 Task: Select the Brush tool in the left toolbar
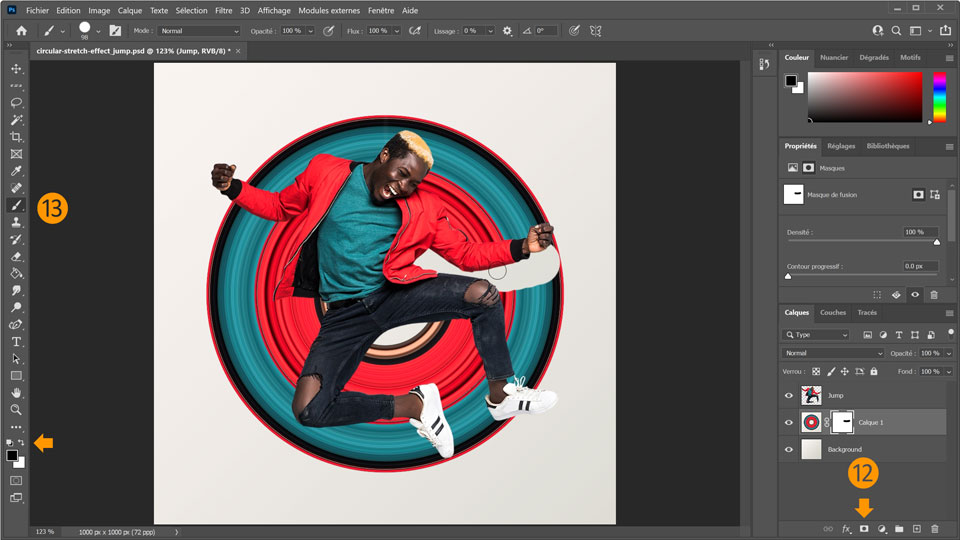16,205
